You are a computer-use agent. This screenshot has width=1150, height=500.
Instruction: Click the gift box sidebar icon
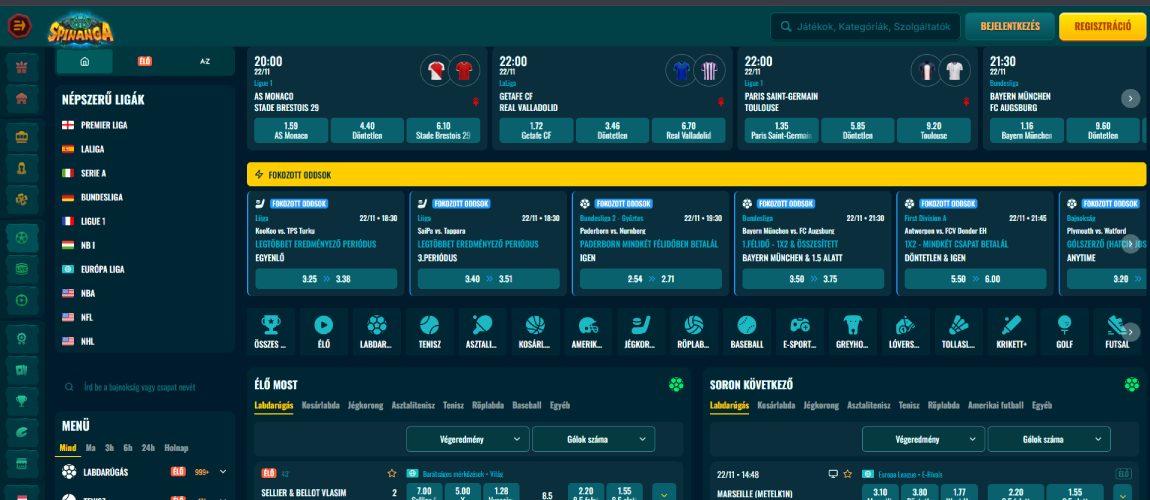tap(22, 67)
